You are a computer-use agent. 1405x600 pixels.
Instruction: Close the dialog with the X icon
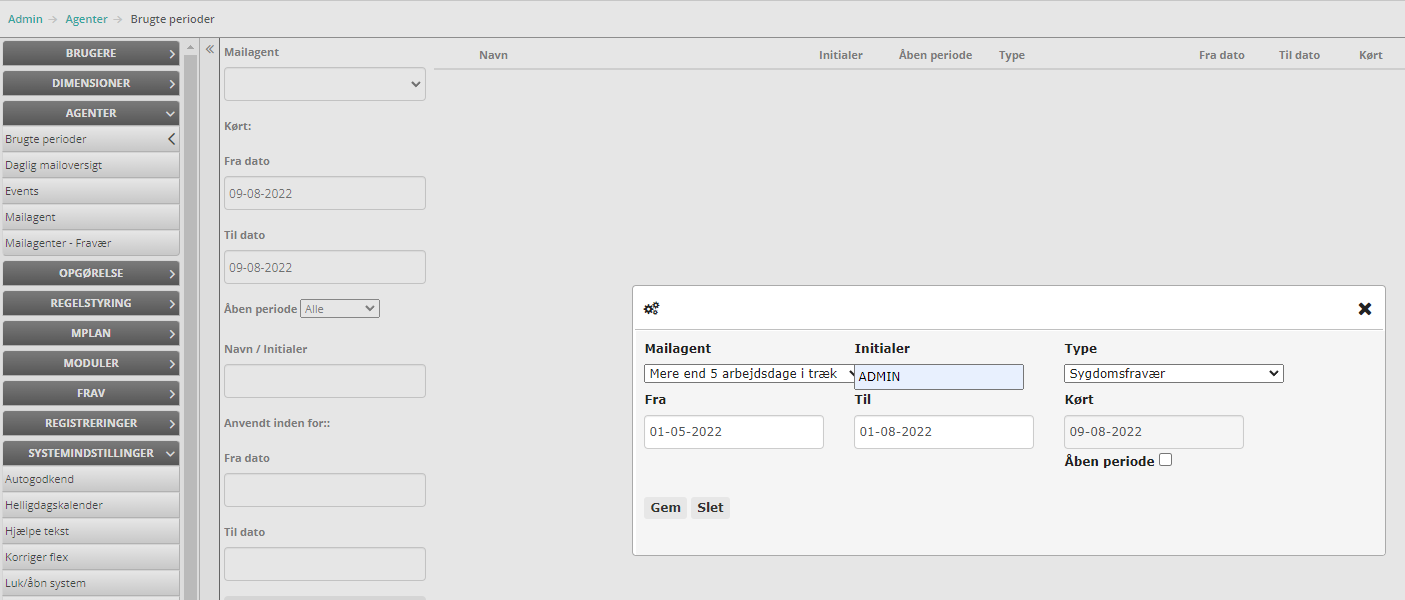click(x=1364, y=309)
